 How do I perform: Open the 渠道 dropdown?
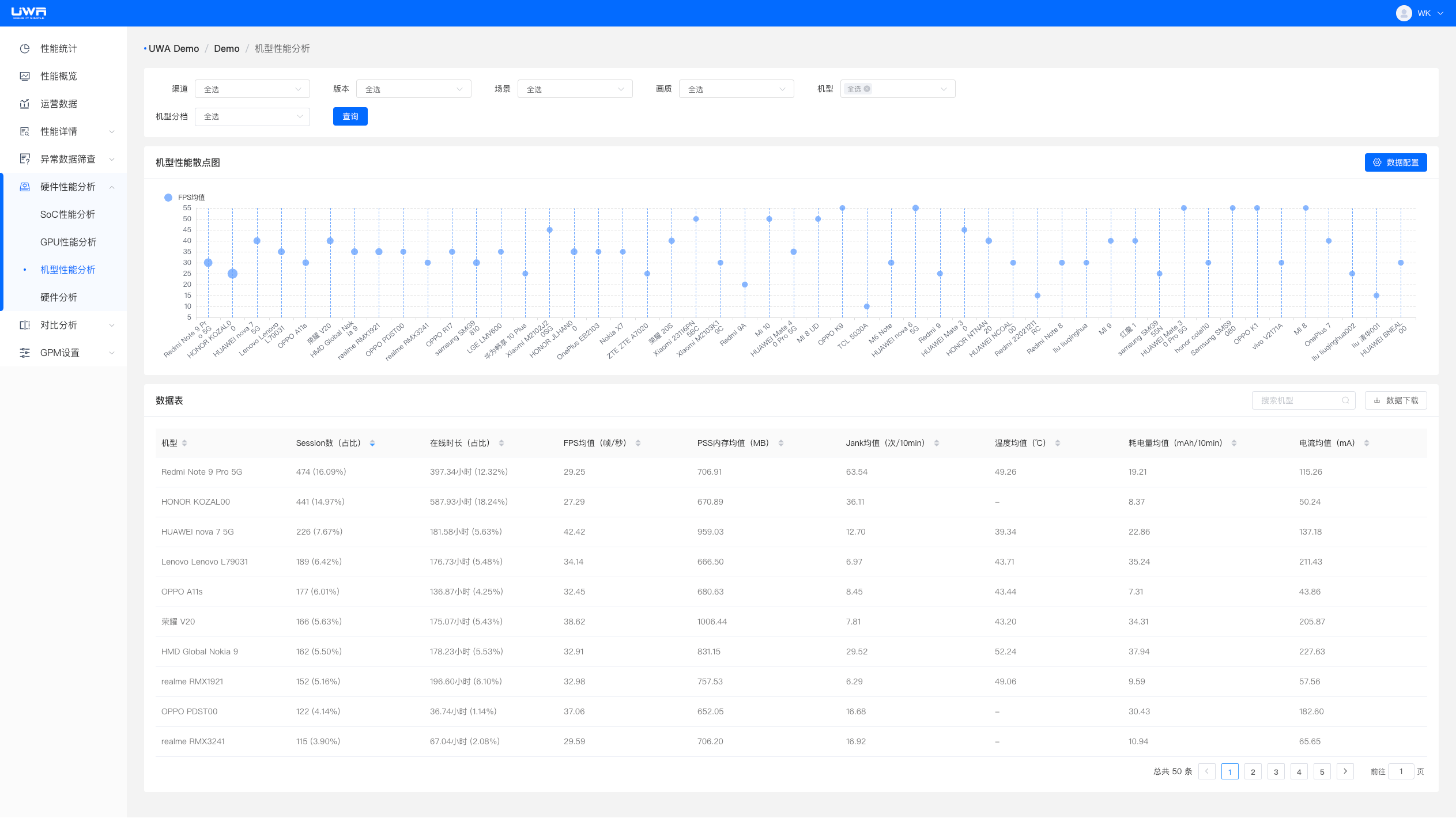(252, 89)
